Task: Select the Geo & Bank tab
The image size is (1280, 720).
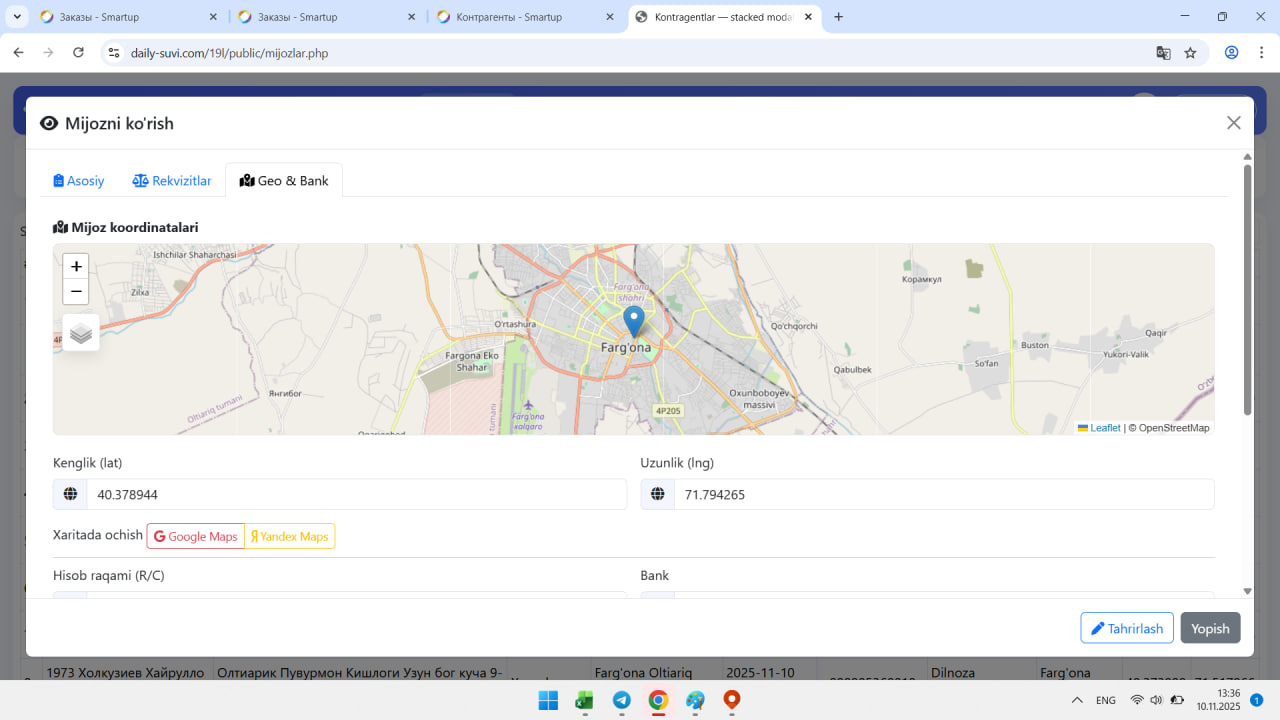Action: click(x=284, y=181)
